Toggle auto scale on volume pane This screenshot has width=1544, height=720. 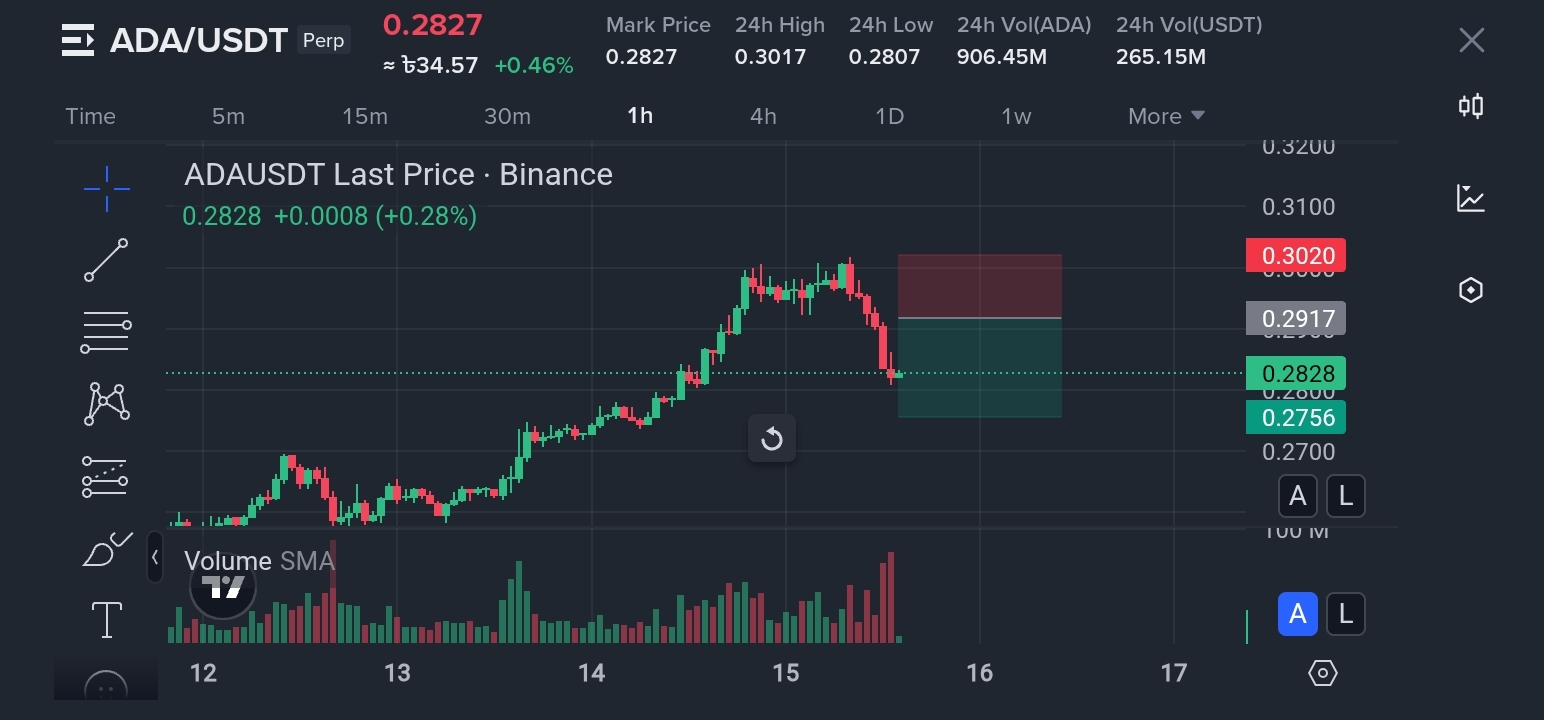coord(1297,613)
